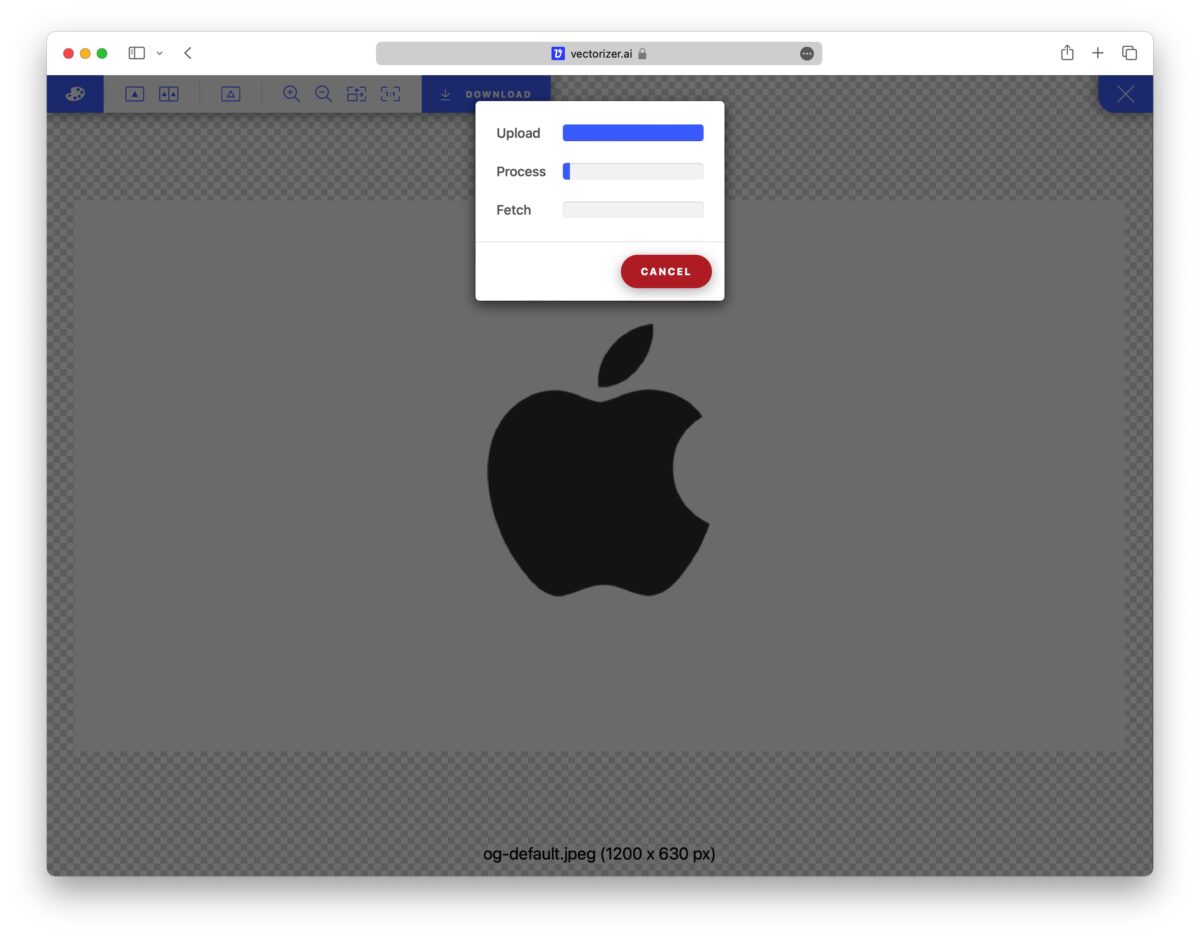This screenshot has width=1200, height=938.
Task: Click the 1:1 actual size icon
Action: click(x=390, y=94)
